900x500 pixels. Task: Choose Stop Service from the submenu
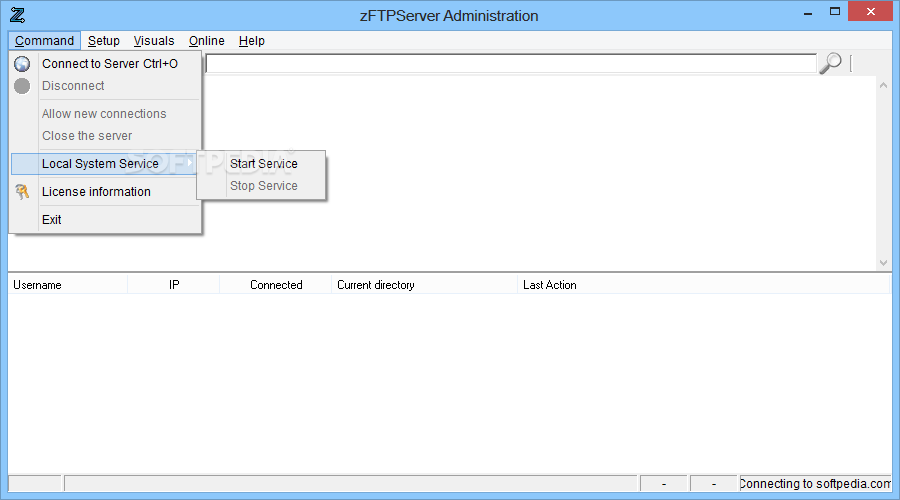point(262,186)
